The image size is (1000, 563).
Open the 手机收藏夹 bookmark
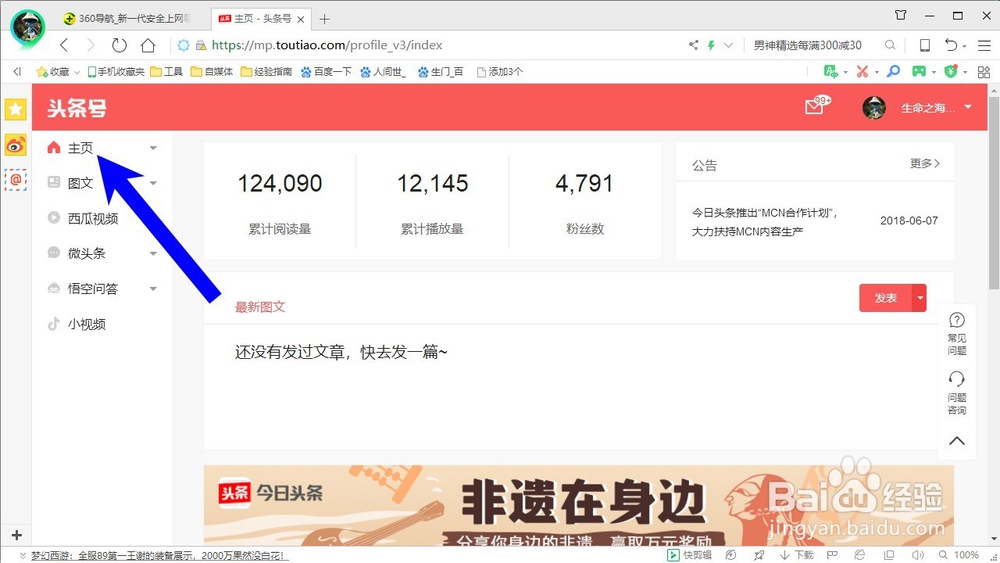116,72
